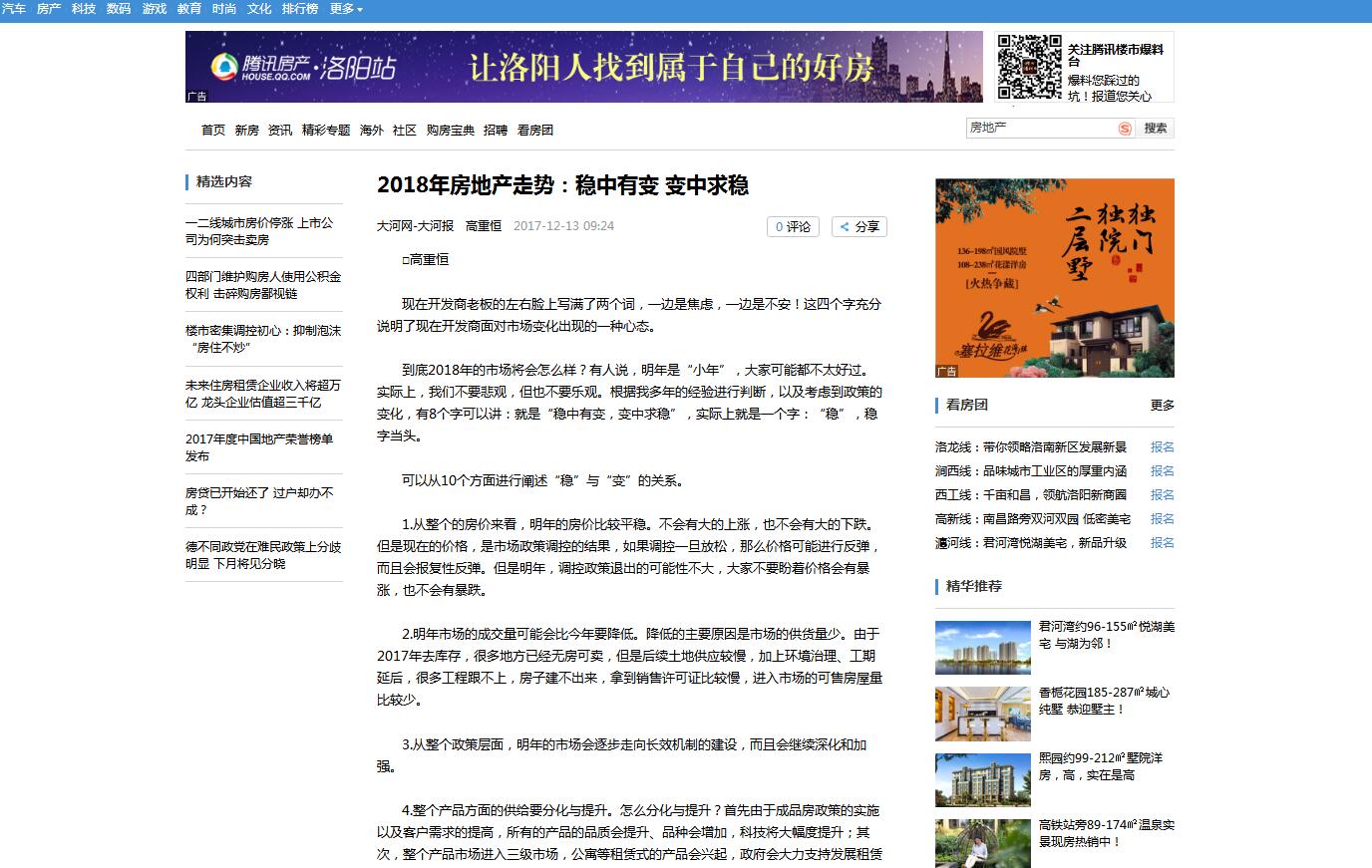
Task: Click the Sogou search icon in search box
Action: coord(1125,129)
